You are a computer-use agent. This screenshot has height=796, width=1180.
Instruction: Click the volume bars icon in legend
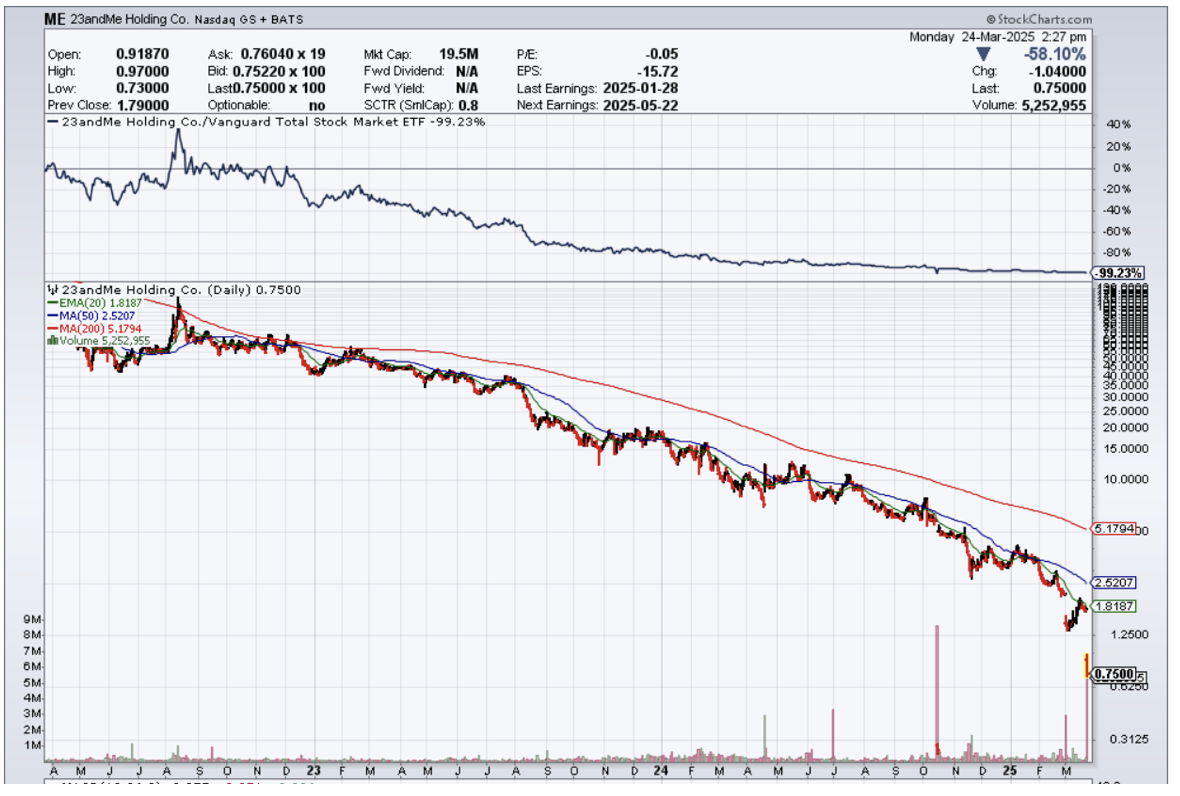tap(51, 340)
